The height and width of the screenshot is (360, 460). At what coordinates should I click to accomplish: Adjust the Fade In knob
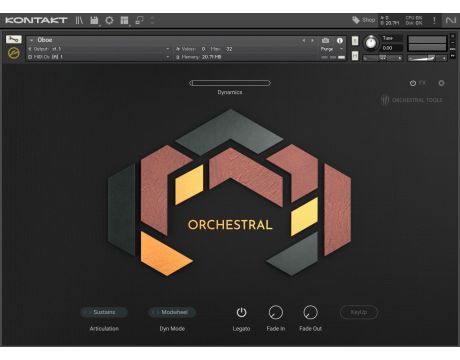coord(276,312)
